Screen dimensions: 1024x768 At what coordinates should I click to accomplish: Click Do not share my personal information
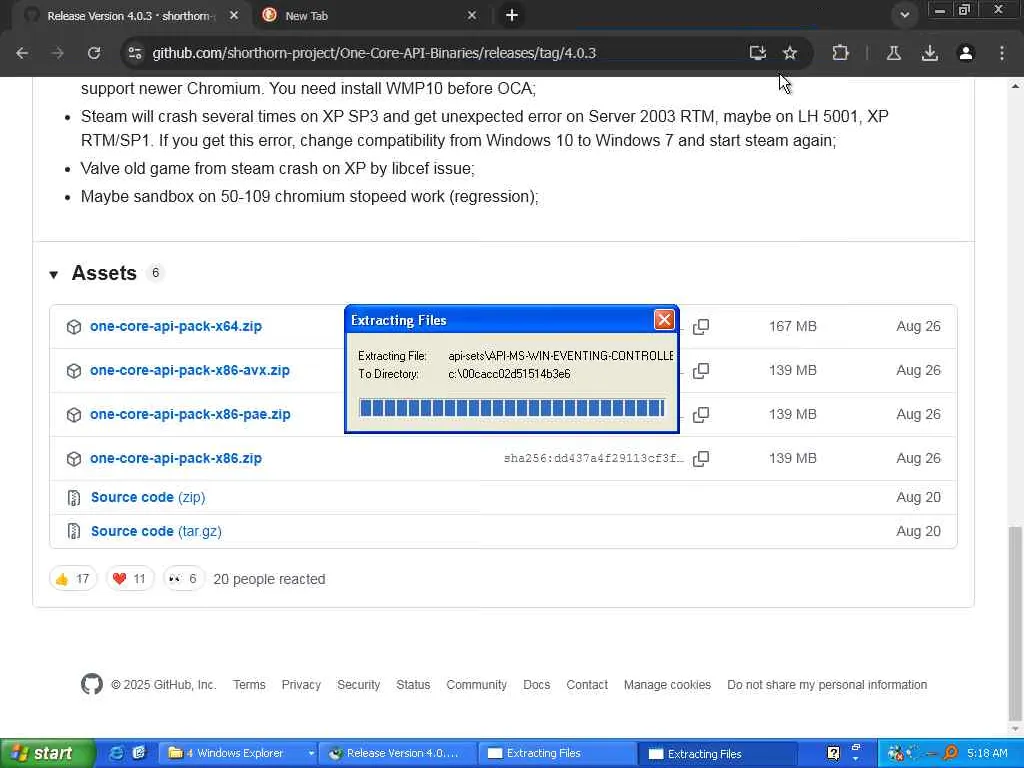(827, 684)
